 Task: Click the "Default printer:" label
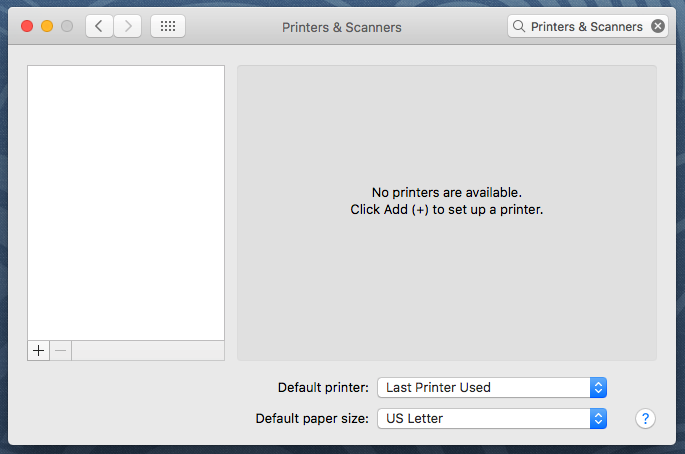coord(323,387)
